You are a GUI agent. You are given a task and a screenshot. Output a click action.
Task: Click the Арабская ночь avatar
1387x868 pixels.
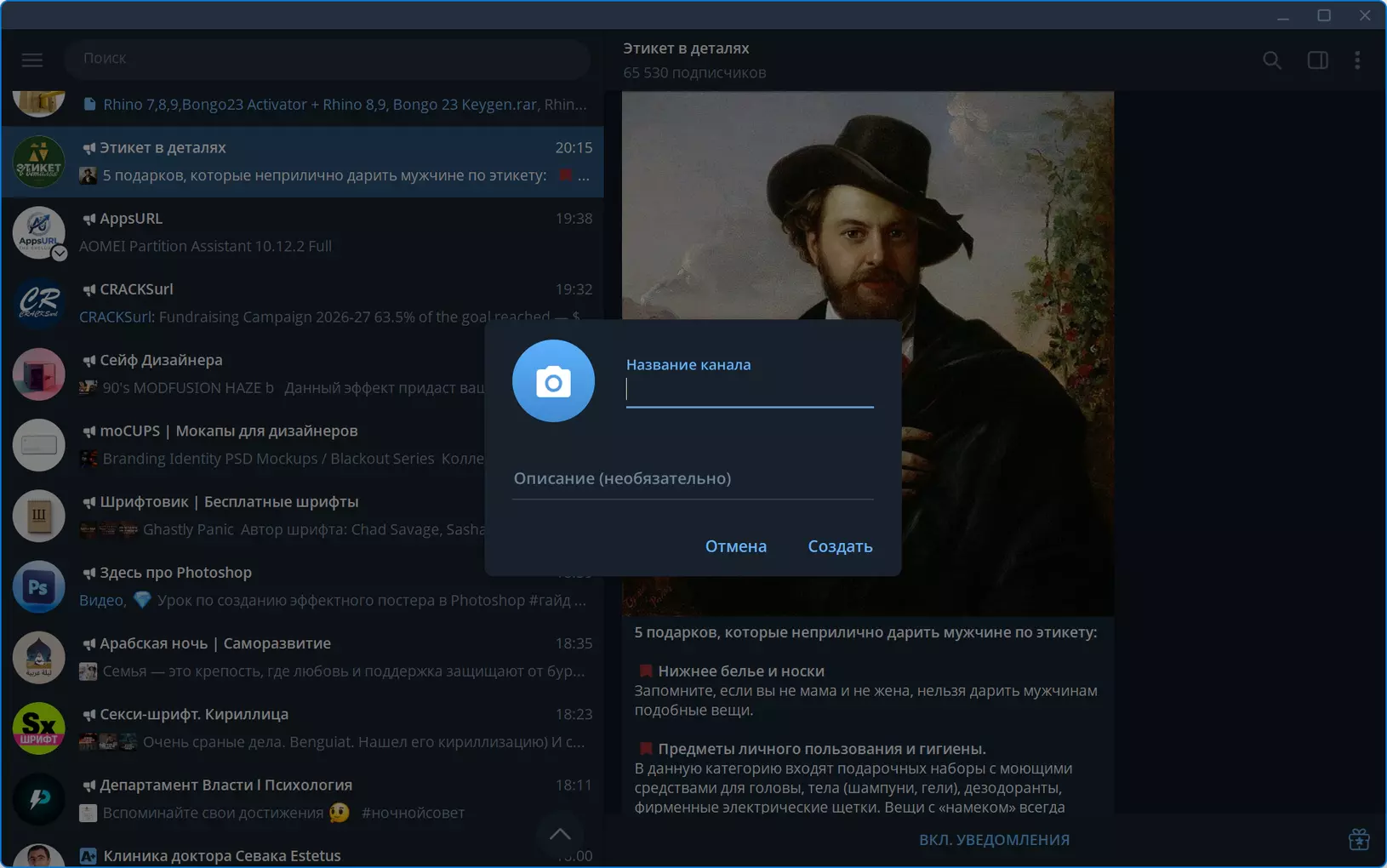point(38,657)
